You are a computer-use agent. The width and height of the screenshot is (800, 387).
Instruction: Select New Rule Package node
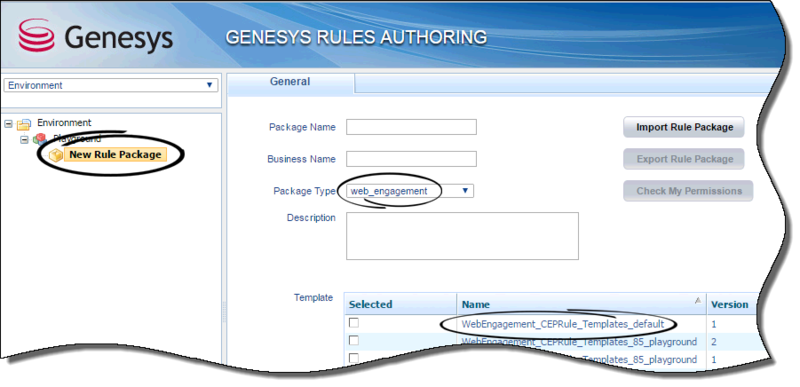coord(115,154)
